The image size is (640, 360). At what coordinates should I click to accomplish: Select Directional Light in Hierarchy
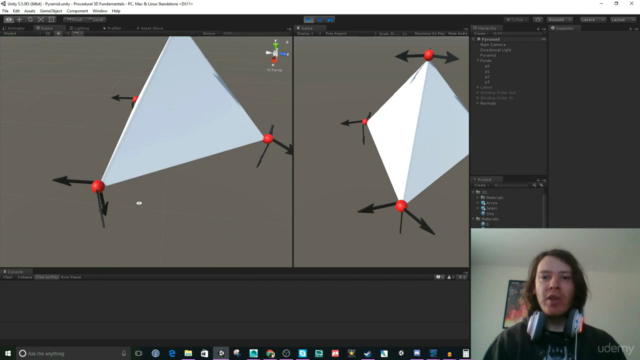click(x=496, y=50)
